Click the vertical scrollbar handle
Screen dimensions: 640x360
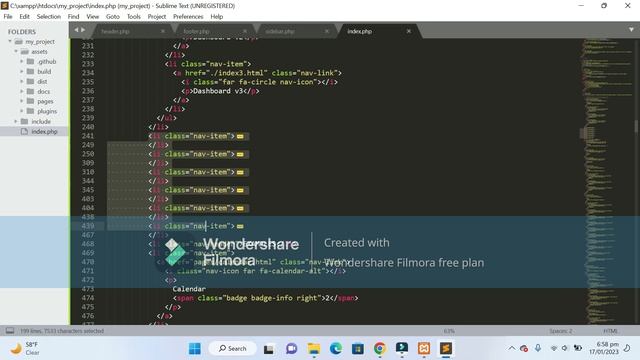tap(636, 127)
